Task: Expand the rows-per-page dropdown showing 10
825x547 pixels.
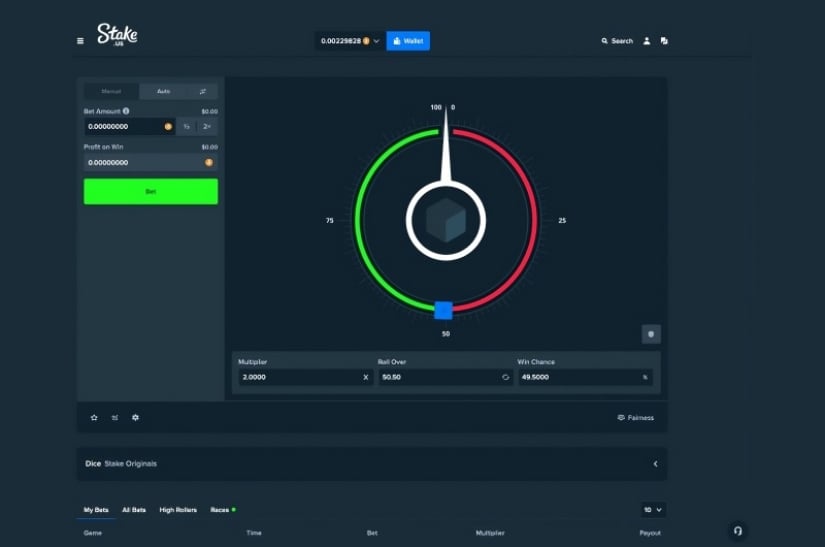Action: pyautogui.click(x=653, y=510)
